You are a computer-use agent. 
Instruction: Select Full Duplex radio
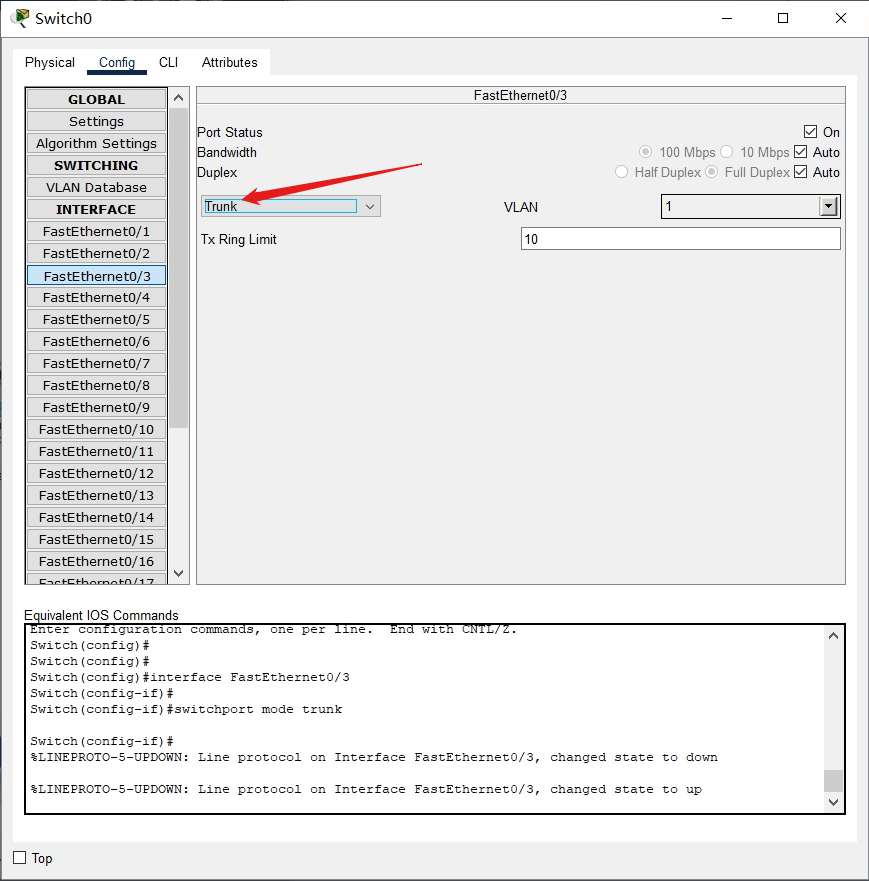coord(712,172)
